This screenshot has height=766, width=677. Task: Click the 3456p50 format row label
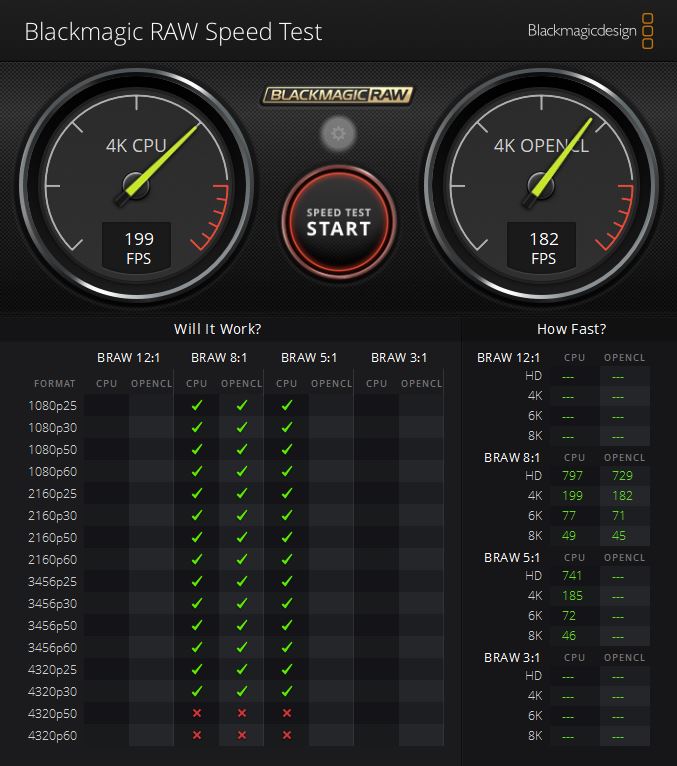pos(53,625)
